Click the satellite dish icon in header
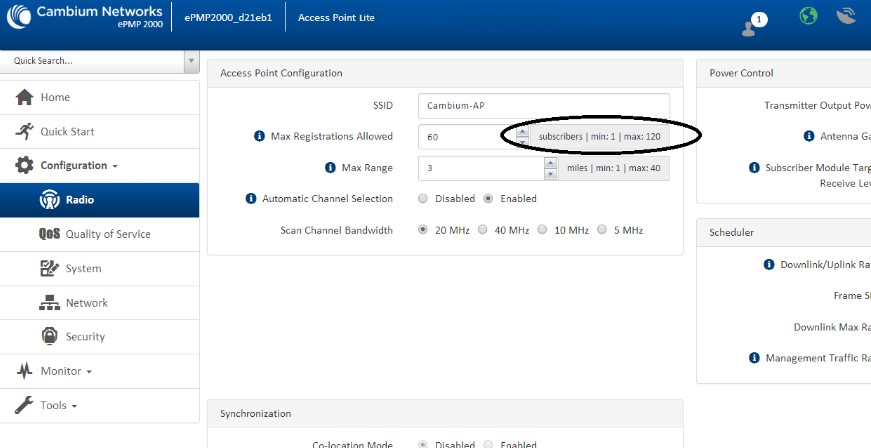This screenshot has height=448, width=871. pos(847,16)
